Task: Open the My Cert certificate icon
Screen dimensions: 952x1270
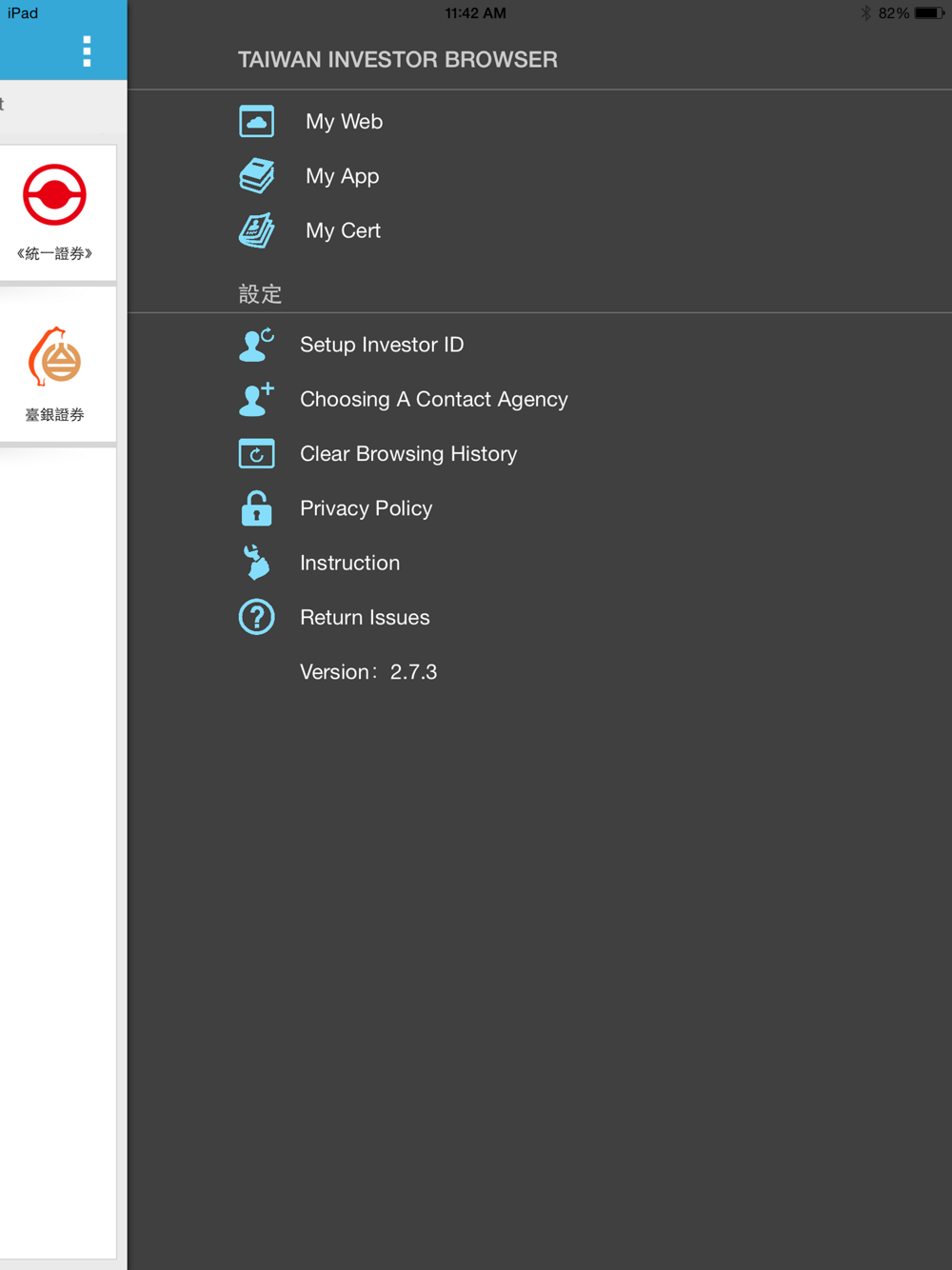Action: pyautogui.click(x=256, y=230)
